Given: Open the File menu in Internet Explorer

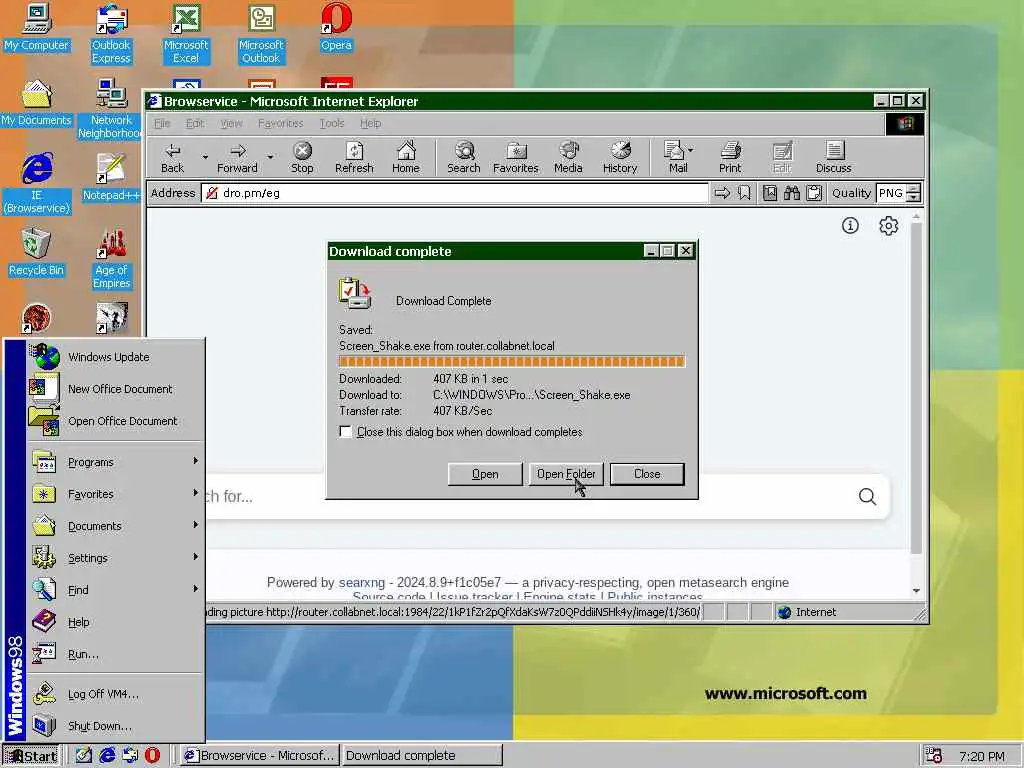Looking at the screenshot, I should pyautogui.click(x=162, y=123).
